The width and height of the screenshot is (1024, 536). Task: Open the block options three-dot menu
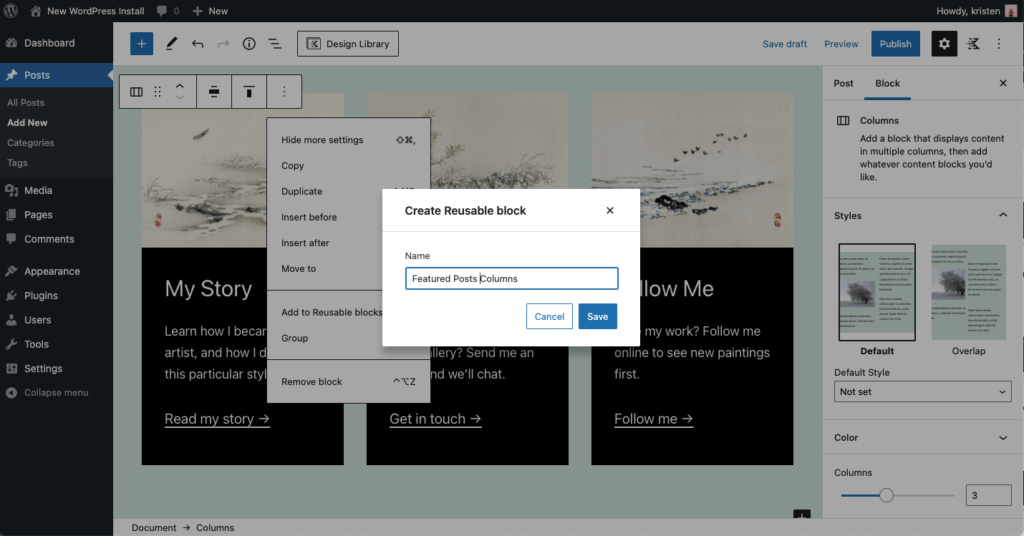click(x=284, y=92)
